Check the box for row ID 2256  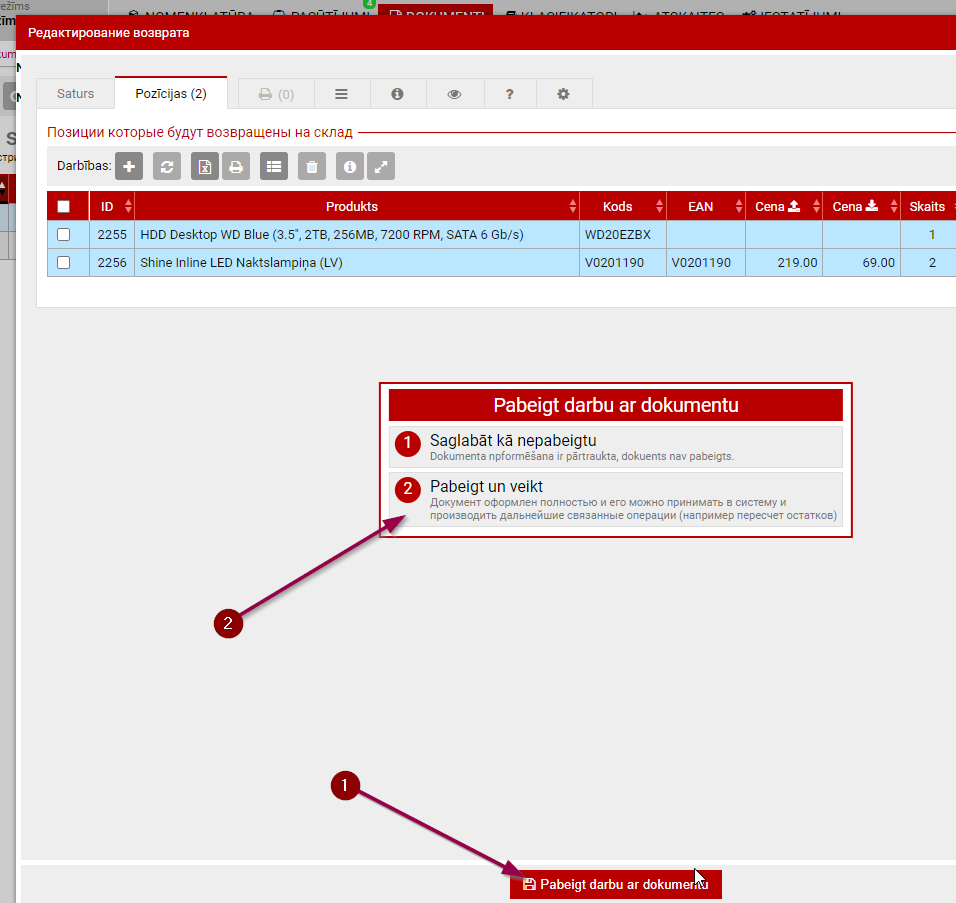pyautogui.click(x=64, y=263)
